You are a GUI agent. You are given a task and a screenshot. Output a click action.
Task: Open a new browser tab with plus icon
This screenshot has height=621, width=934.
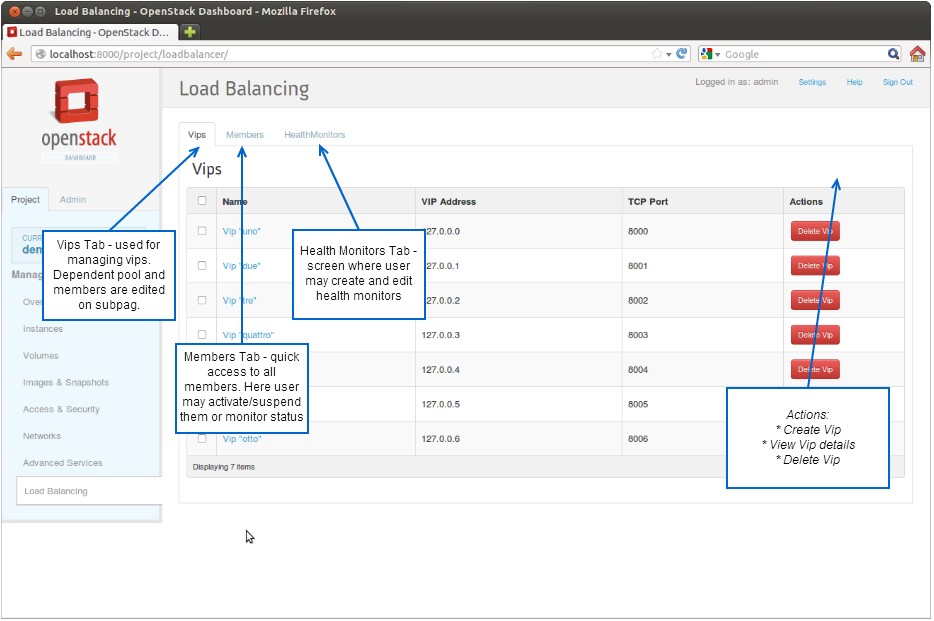(x=190, y=32)
